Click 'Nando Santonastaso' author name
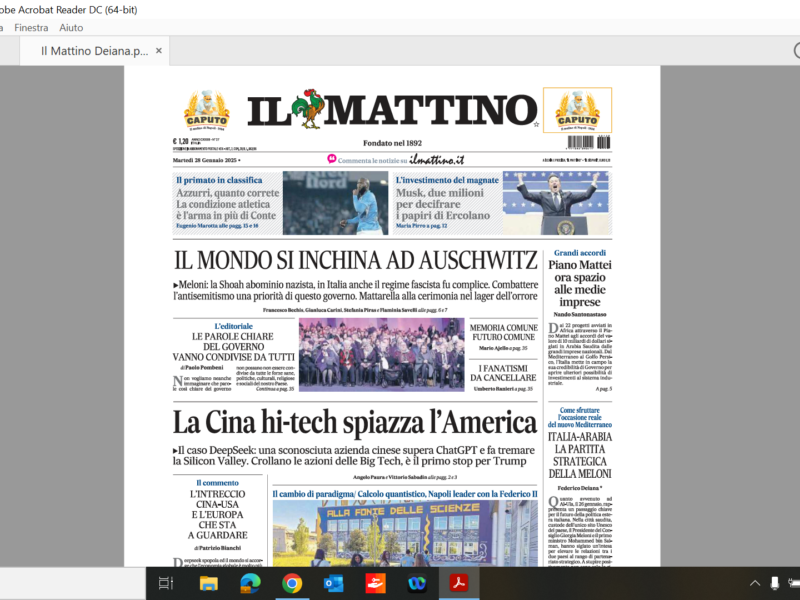800x600 pixels. (x=580, y=314)
